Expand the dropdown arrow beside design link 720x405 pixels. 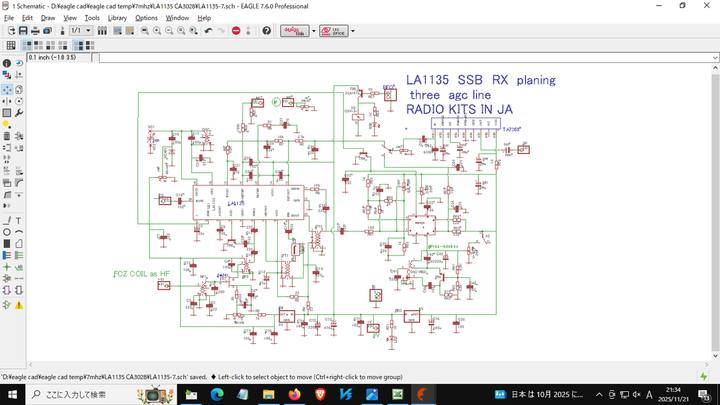point(313,31)
